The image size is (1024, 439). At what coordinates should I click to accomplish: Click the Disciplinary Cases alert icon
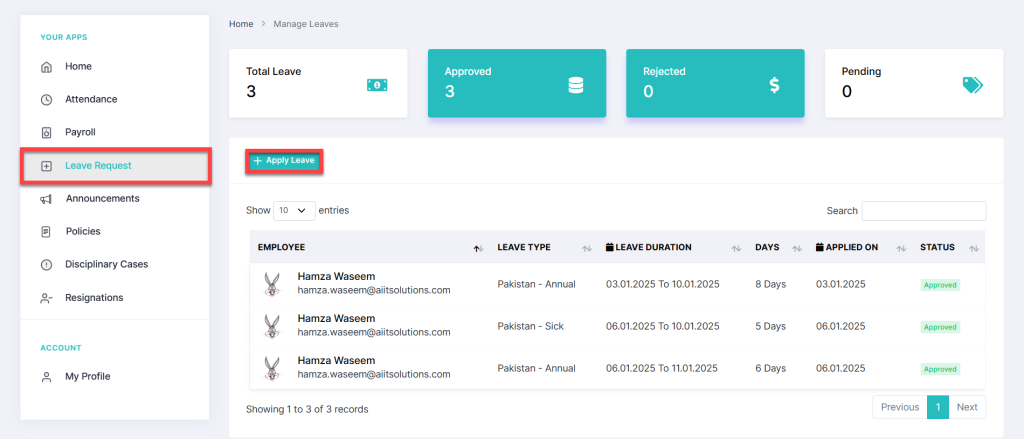pyautogui.click(x=46, y=265)
